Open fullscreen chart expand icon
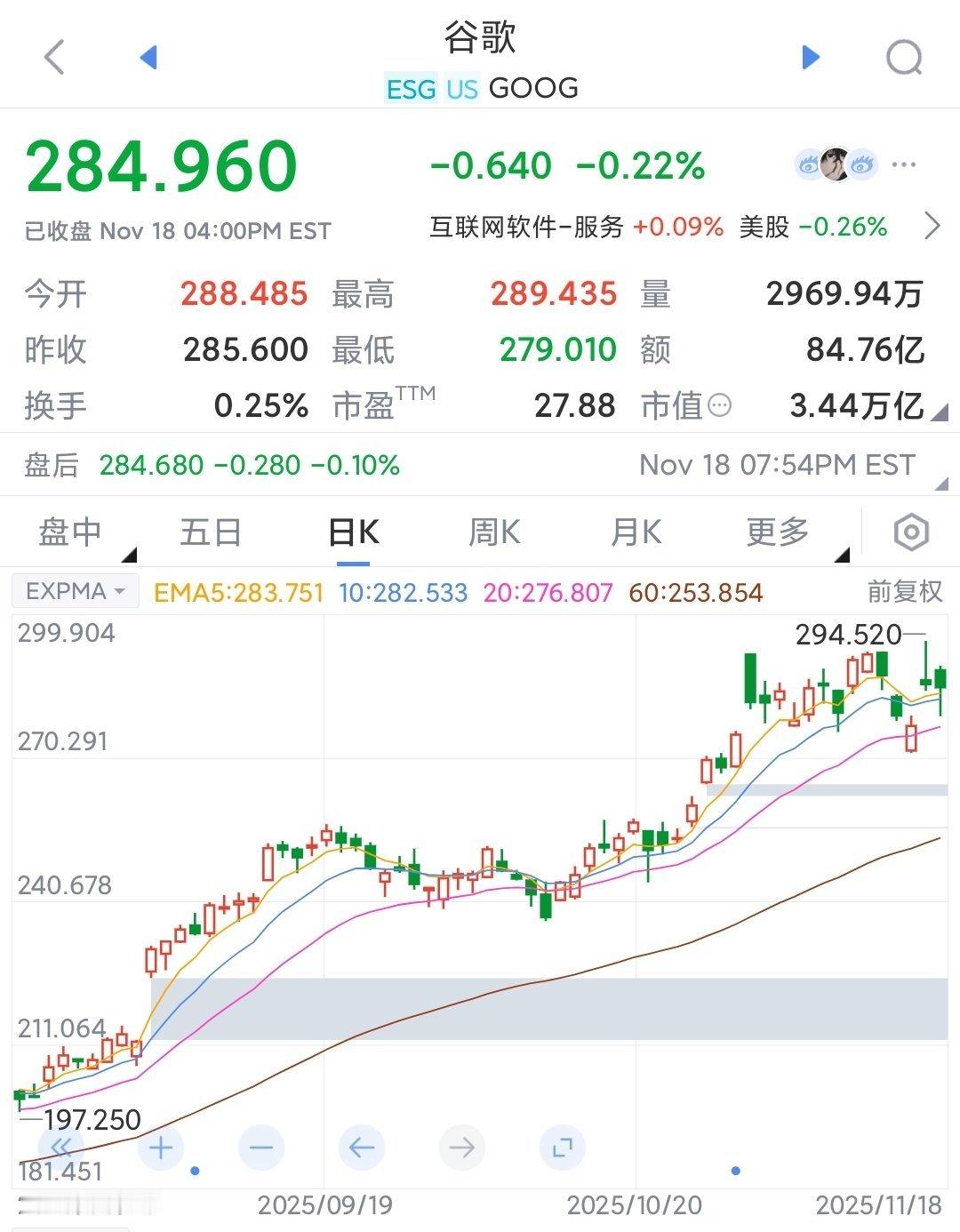The image size is (960, 1232). pos(563,1148)
